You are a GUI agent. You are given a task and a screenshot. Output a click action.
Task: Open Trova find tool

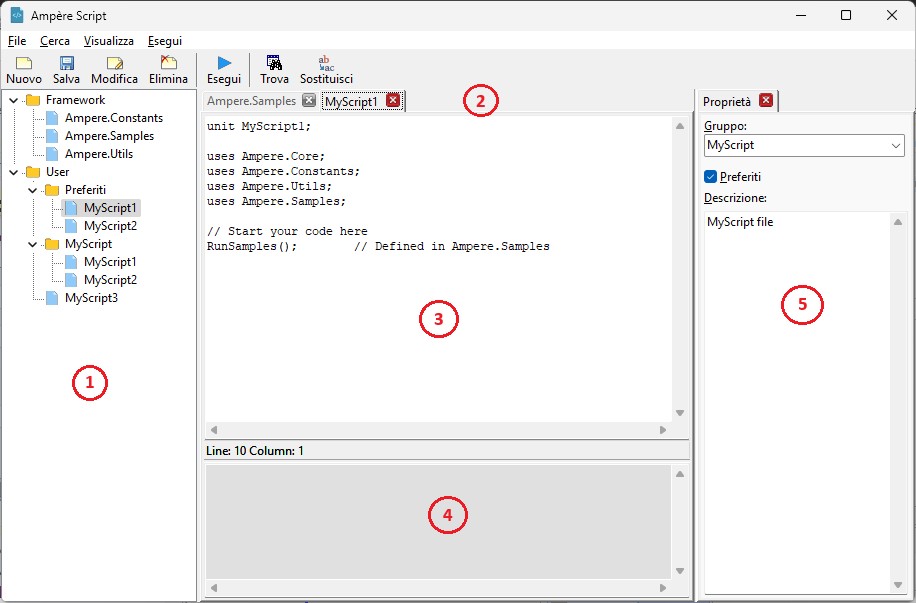pyautogui.click(x=274, y=63)
